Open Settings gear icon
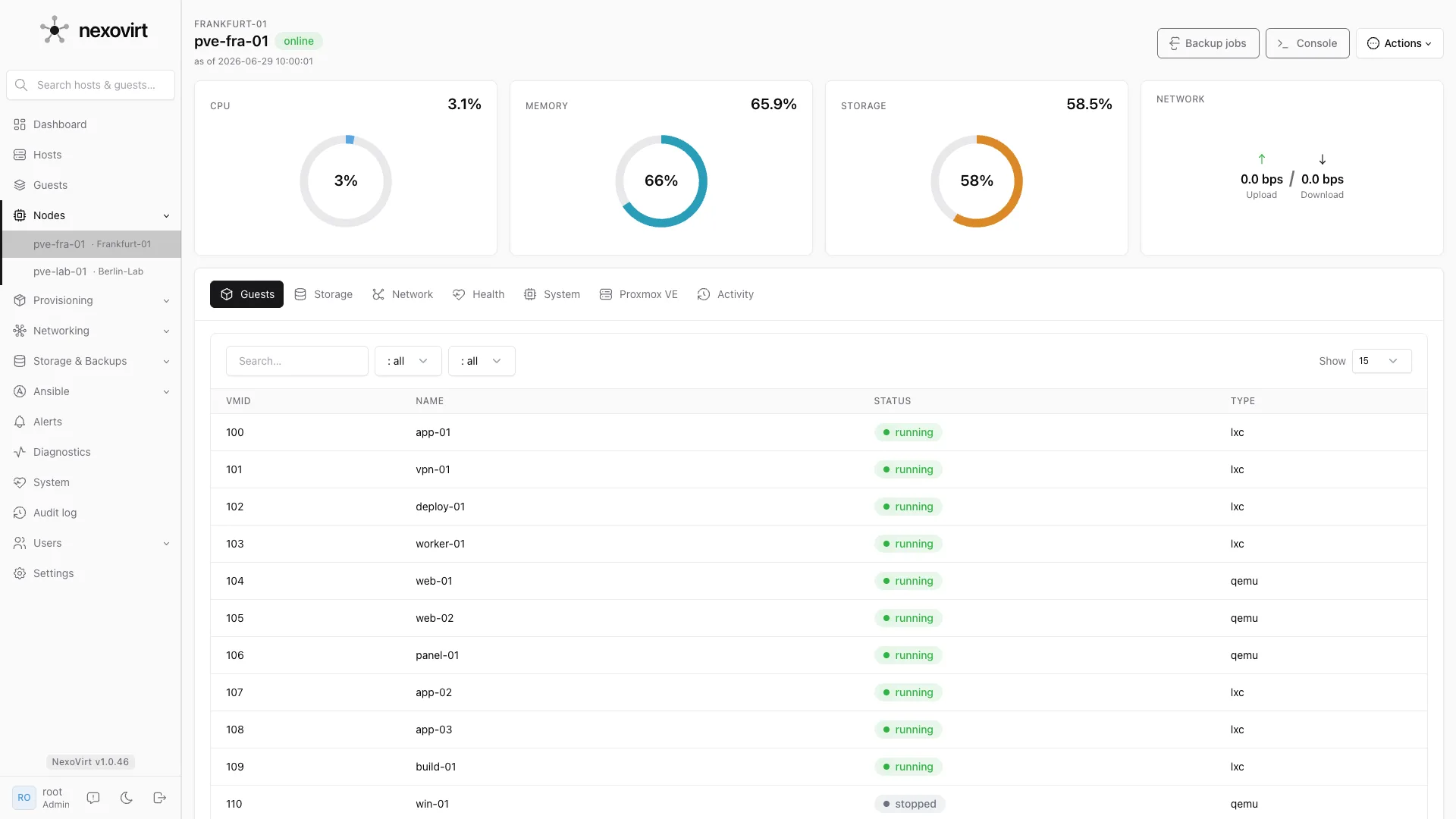 pos(20,573)
